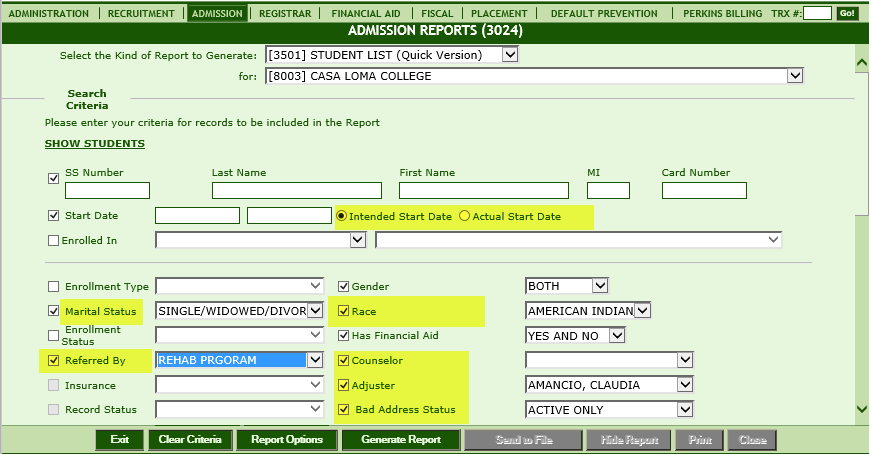Uncheck the Gender checkbox
871x454 pixels.
pos(343,287)
